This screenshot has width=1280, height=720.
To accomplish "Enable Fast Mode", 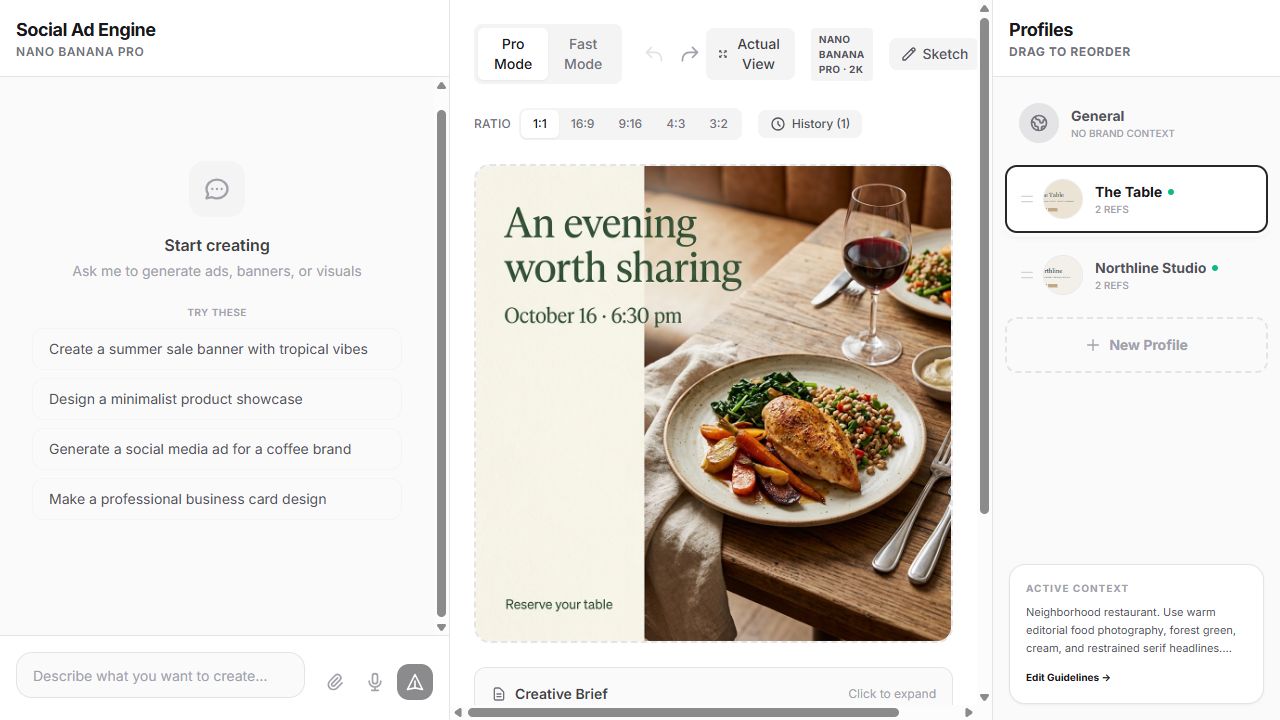I will coord(583,54).
